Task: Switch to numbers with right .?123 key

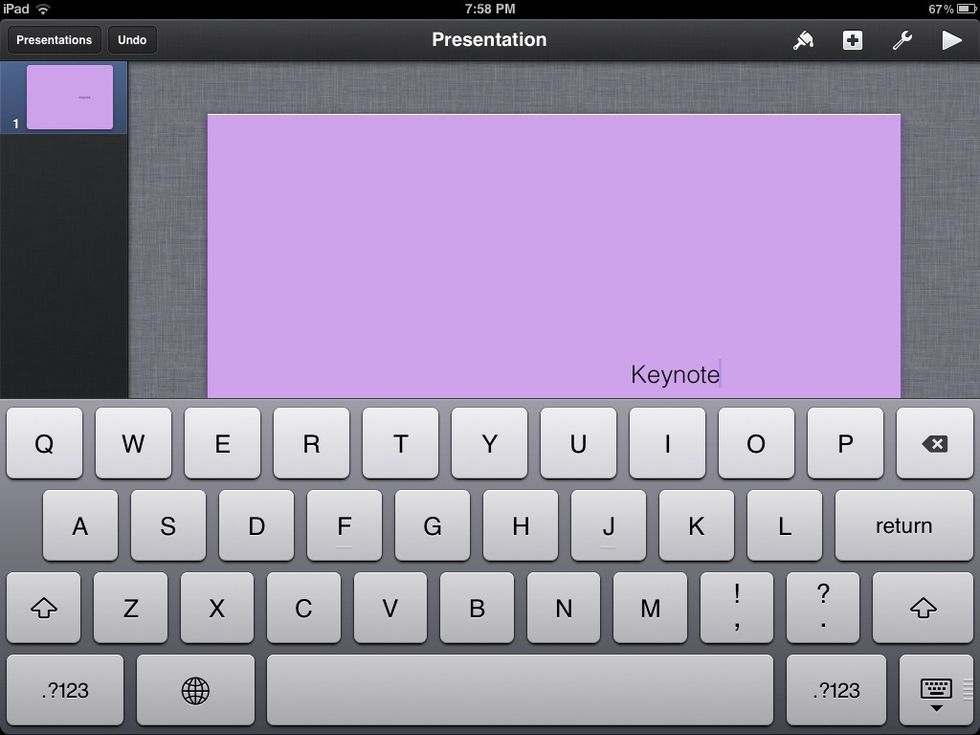Action: [836, 690]
